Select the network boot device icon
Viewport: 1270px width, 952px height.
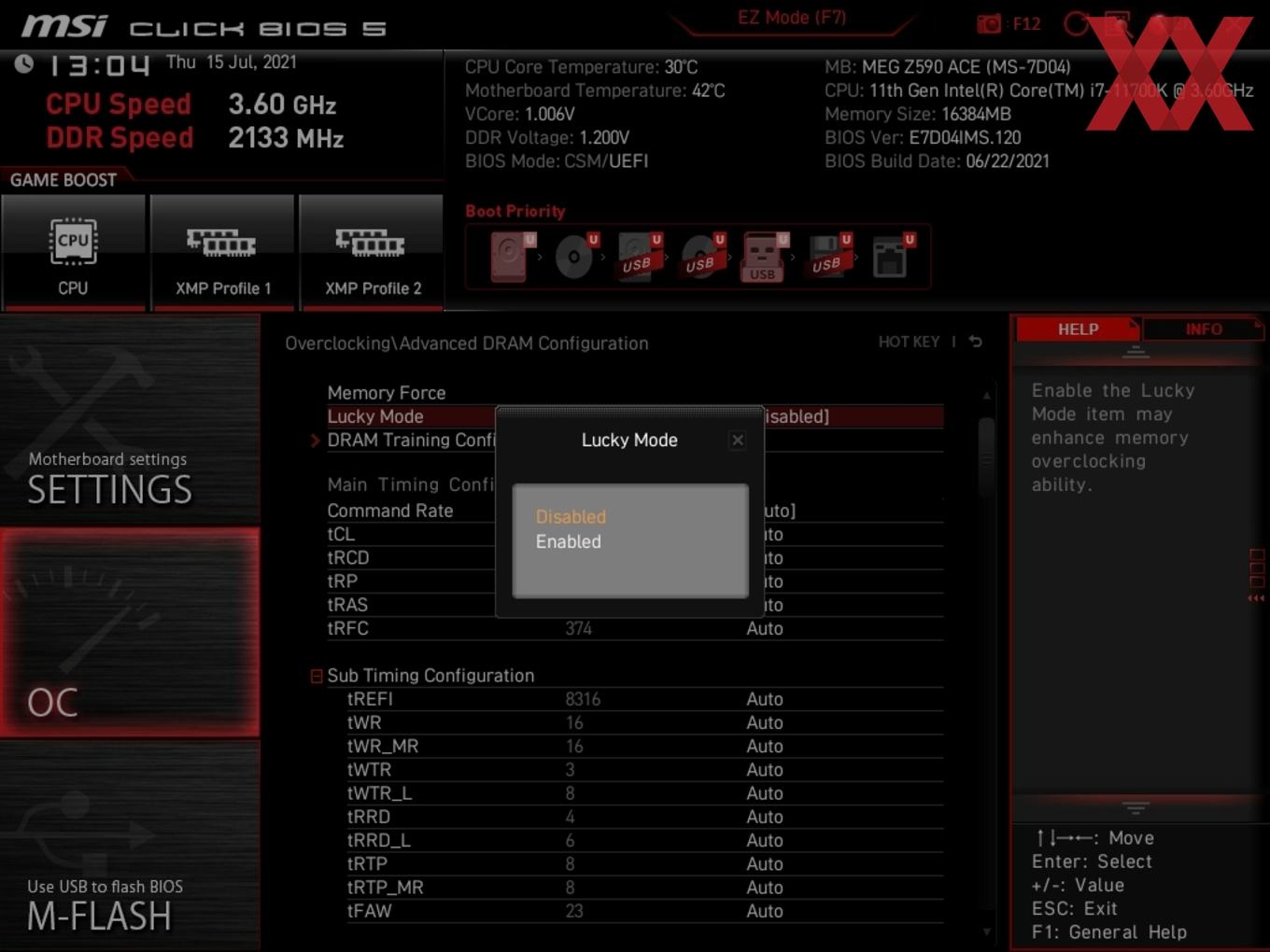(x=893, y=256)
